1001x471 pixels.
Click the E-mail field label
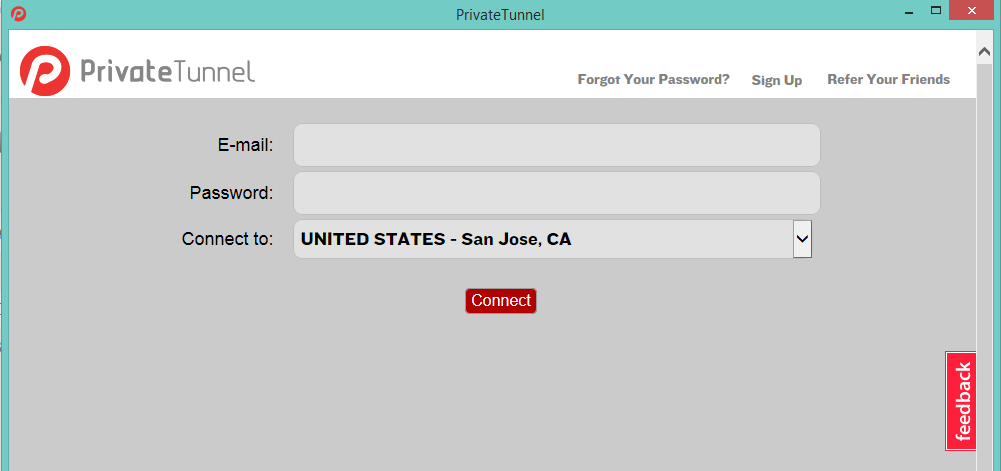245,145
